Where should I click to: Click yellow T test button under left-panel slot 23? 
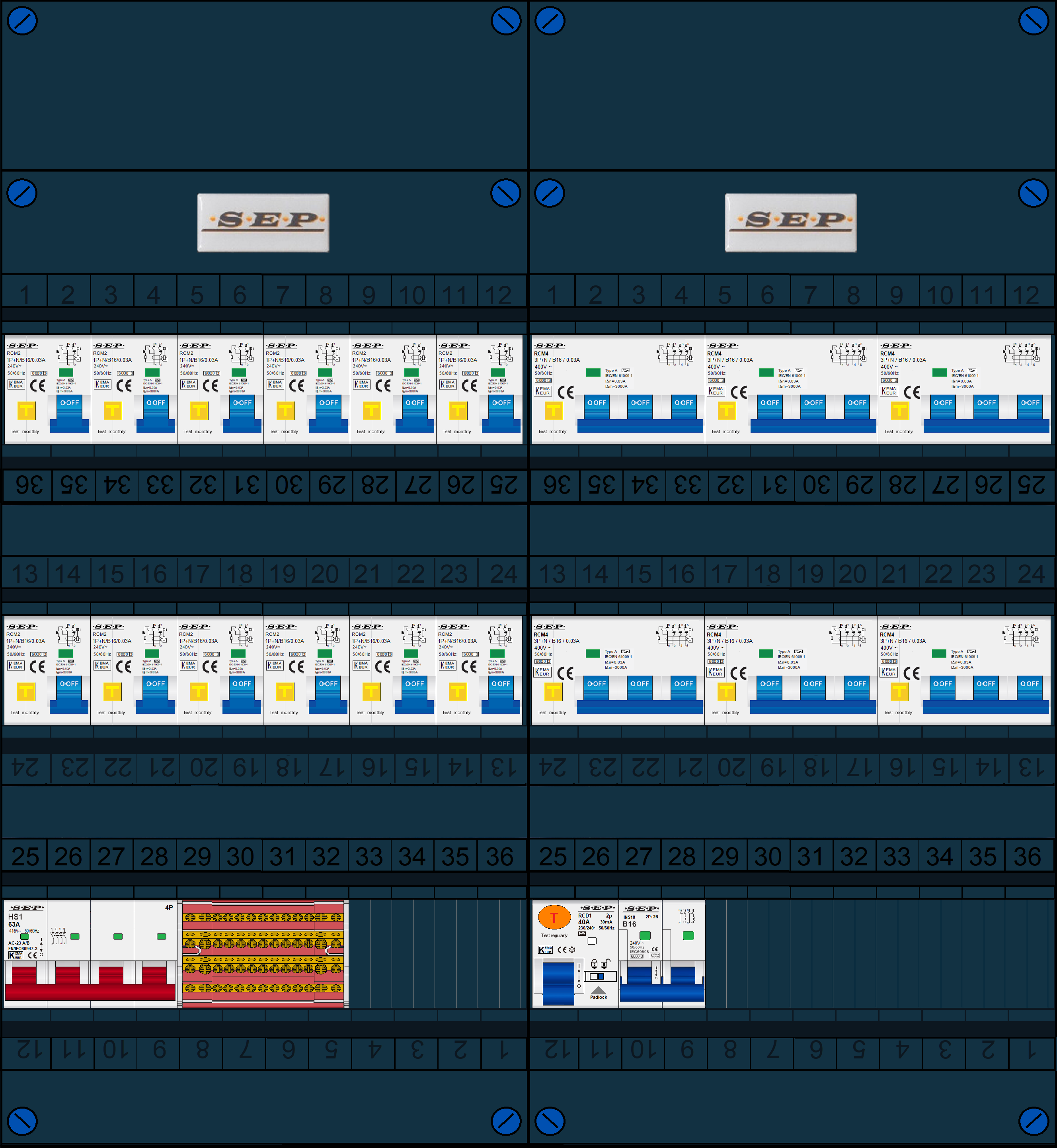point(458,691)
